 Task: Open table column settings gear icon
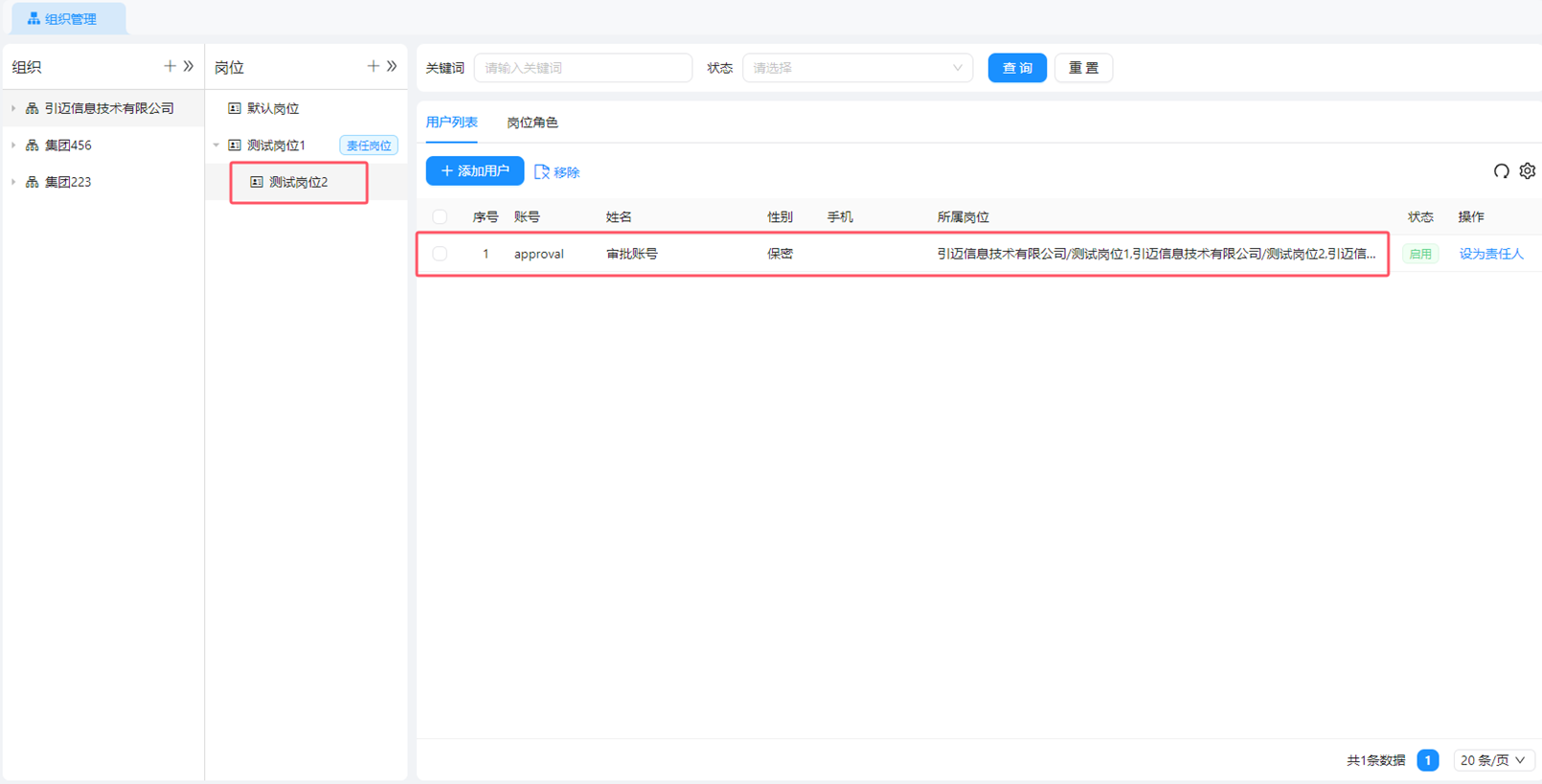pos(1528,171)
